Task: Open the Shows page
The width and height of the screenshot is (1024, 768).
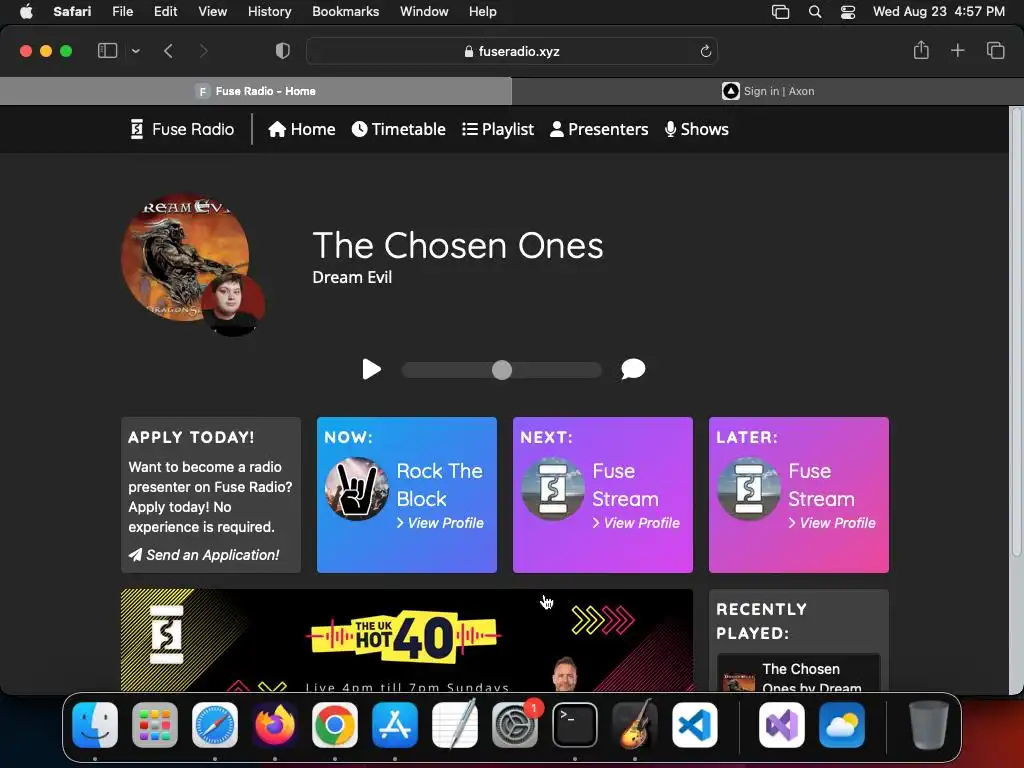Action: (x=697, y=129)
